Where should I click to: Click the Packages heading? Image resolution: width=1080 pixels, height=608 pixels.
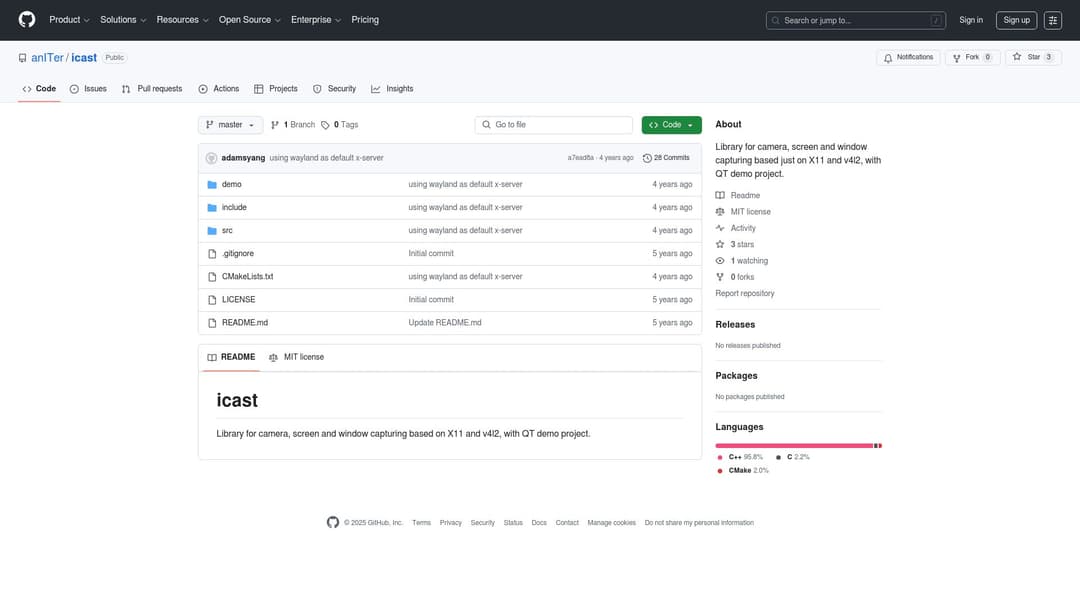coord(736,376)
